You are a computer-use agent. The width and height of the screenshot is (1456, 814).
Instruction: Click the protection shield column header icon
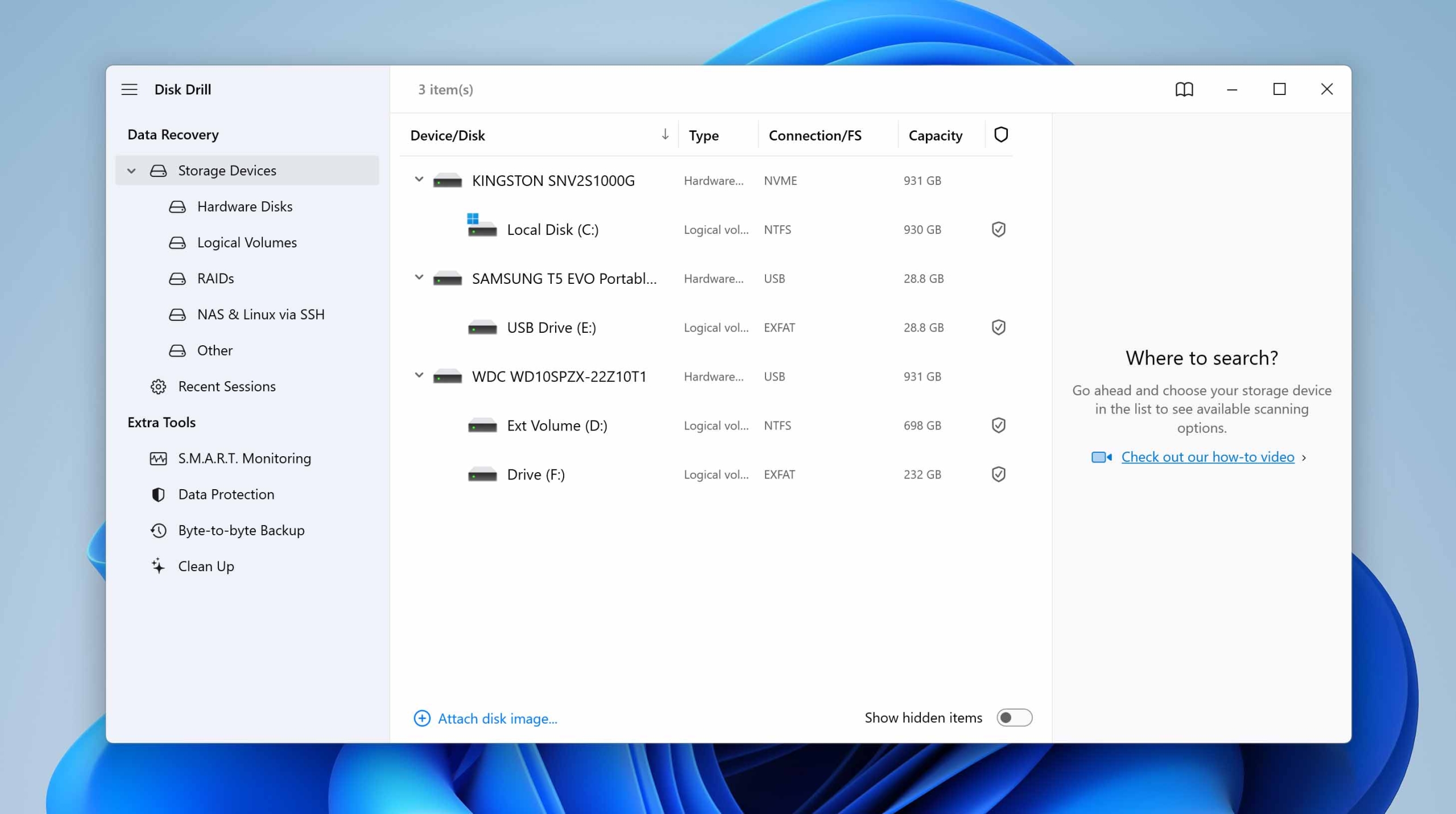(x=1001, y=135)
